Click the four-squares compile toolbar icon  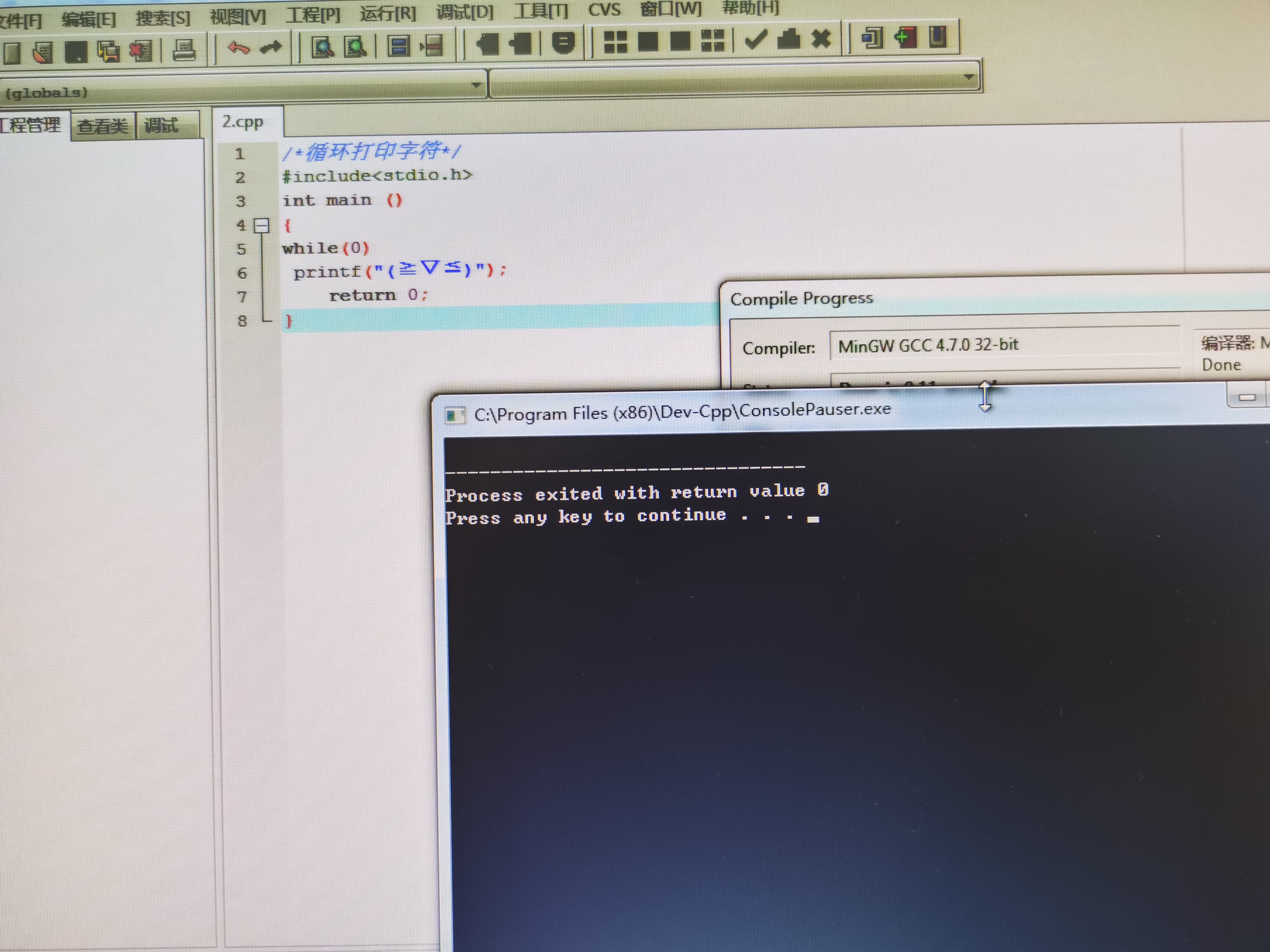click(615, 42)
